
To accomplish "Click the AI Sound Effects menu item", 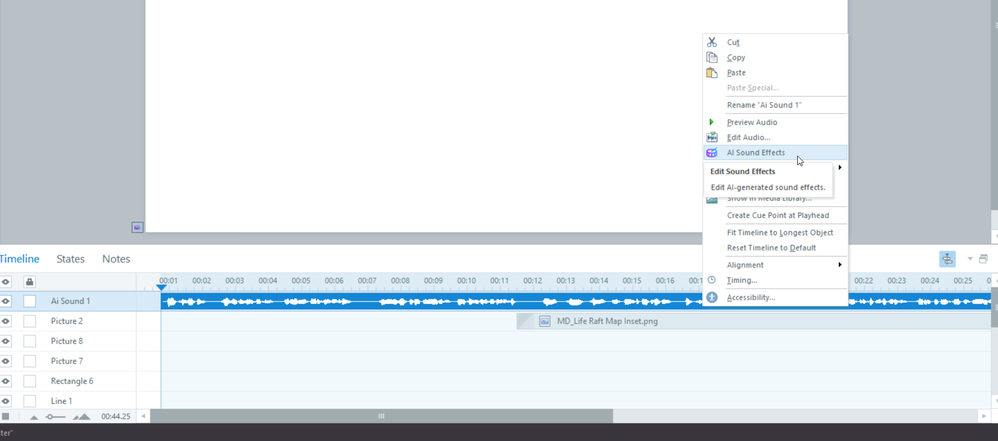I will click(x=775, y=153).
